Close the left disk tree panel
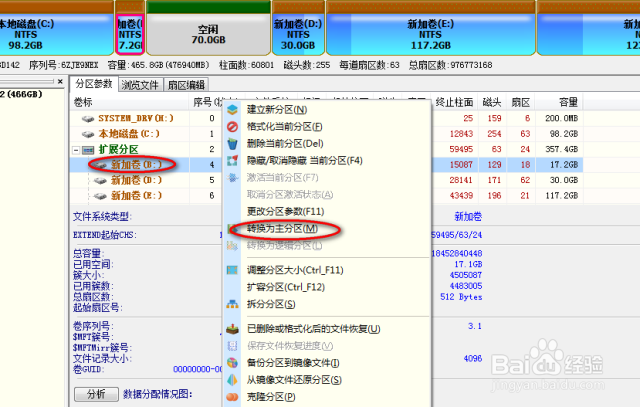The height and width of the screenshot is (407, 640). [x=60, y=82]
